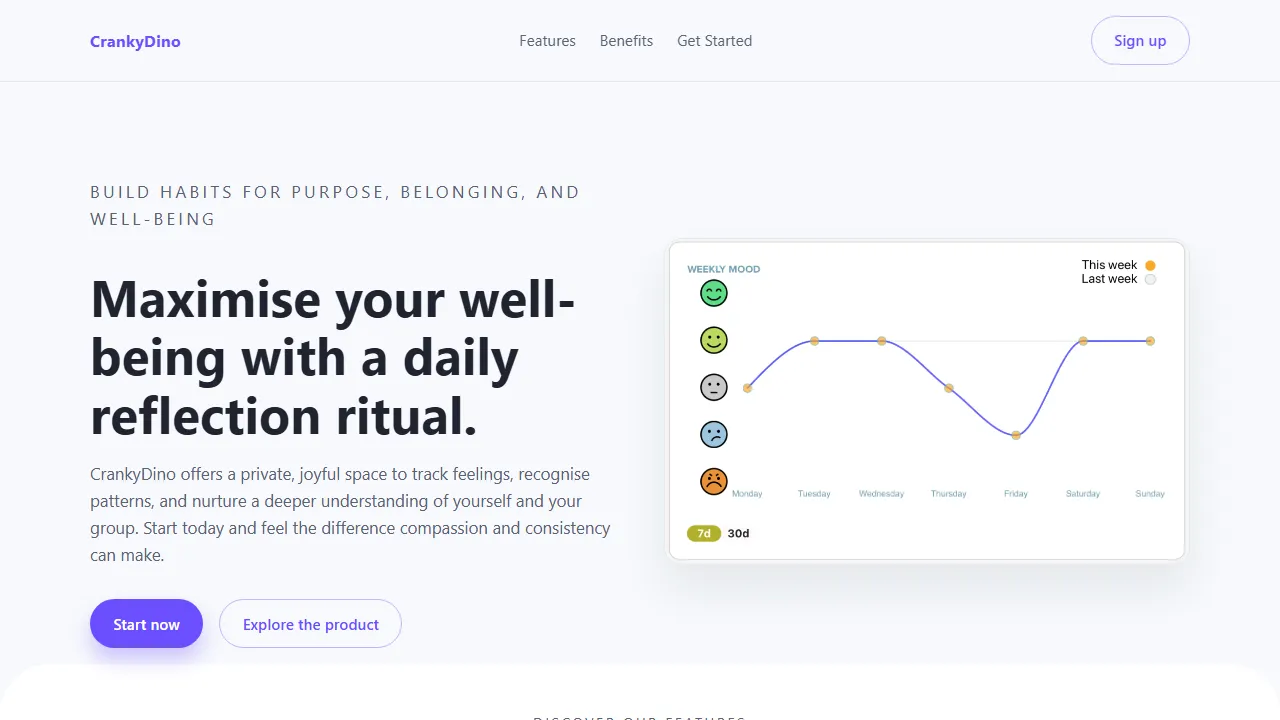
Task: Select Tuesday's mood data point on the line
Action: click(814, 340)
